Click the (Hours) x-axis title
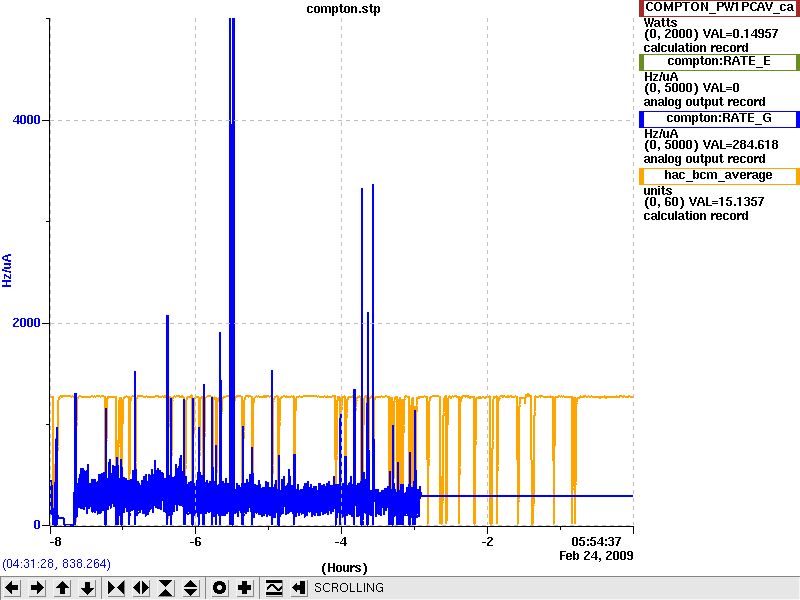The image size is (800, 600). (x=344, y=568)
